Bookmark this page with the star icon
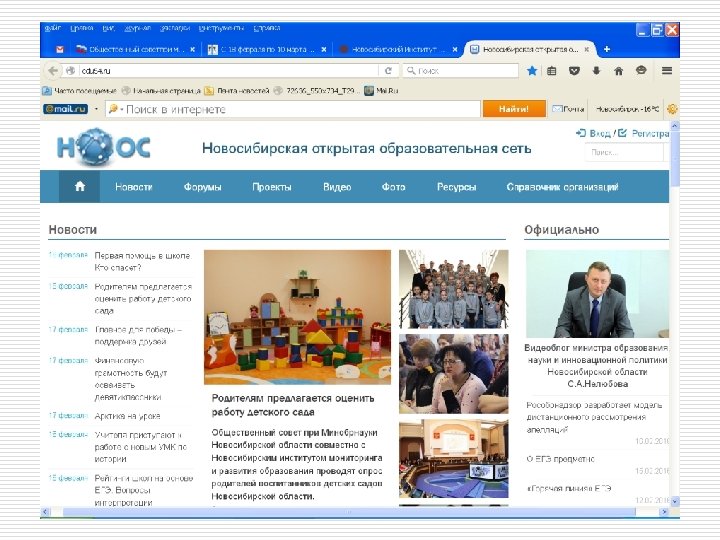The height and width of the screenshot is (540, 720). (x=532, y=71)
